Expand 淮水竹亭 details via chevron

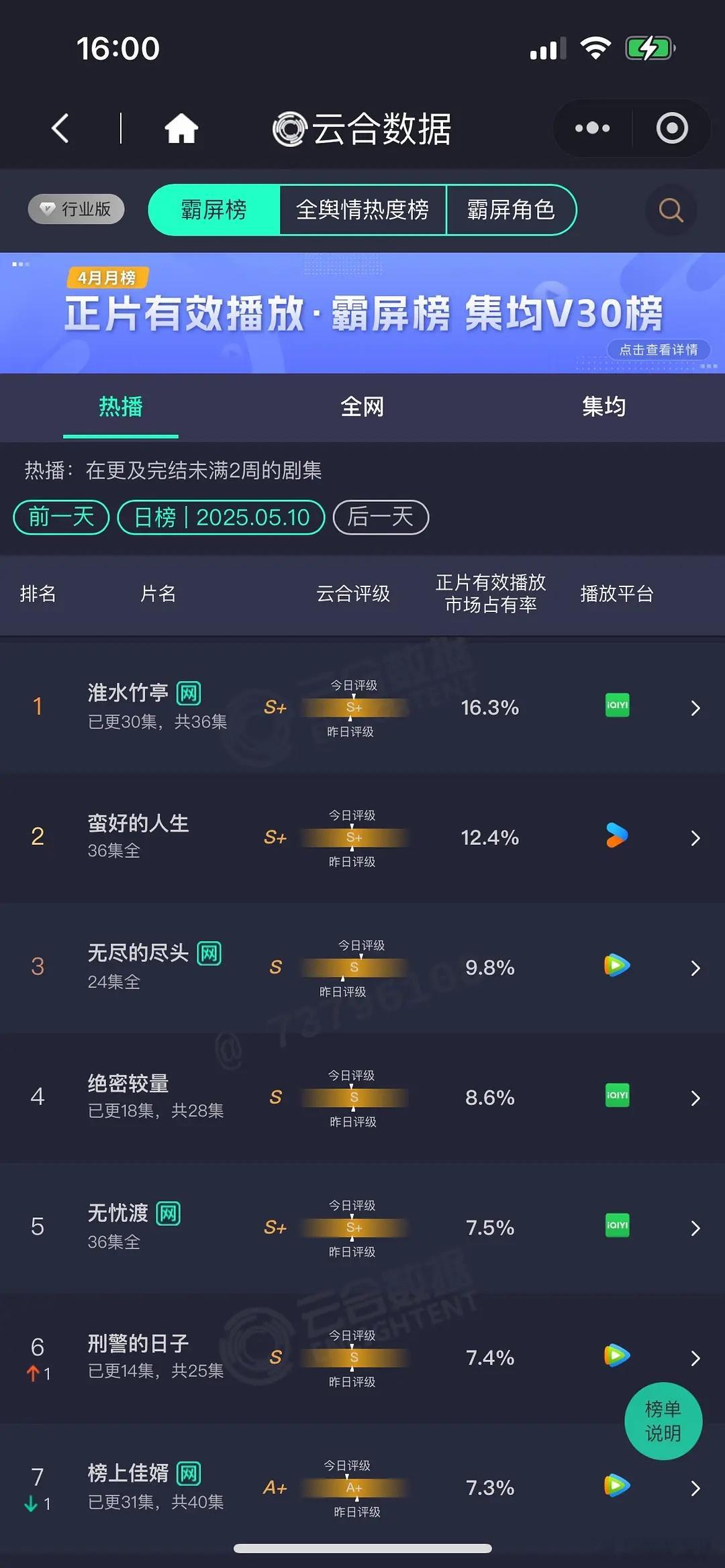695,708
